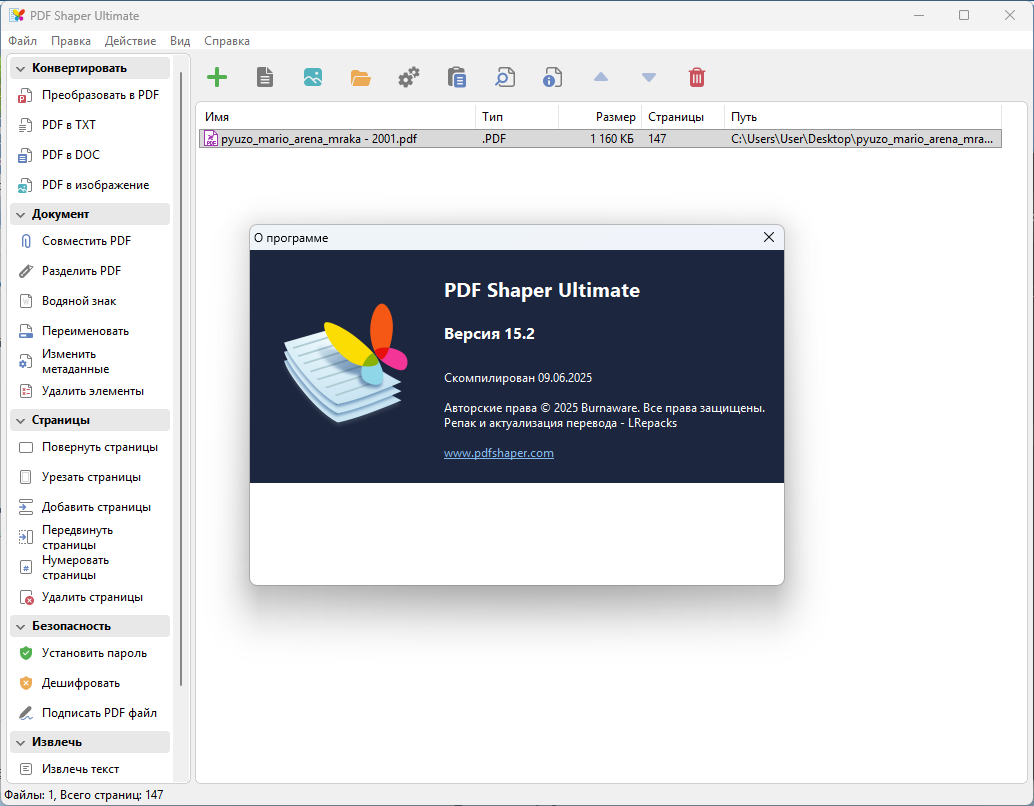Click the sidebar vertical scrollbar
Image resolution: width=1034 pixels, height=806 pixels.
(x=181, y=379)
